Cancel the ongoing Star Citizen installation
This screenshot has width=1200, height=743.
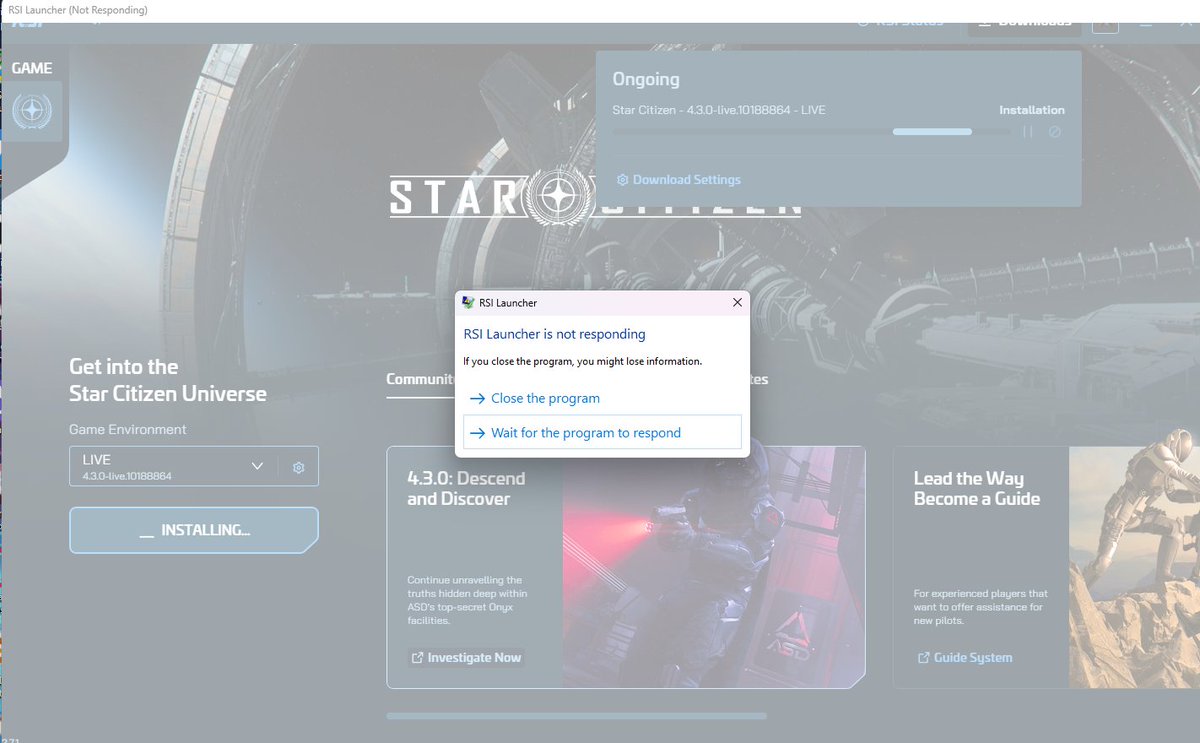(1054, 132)
